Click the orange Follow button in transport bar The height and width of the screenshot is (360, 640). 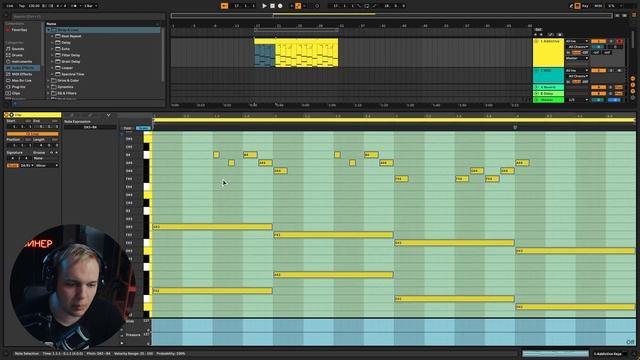pyautogui.click(x=224, y=6)
